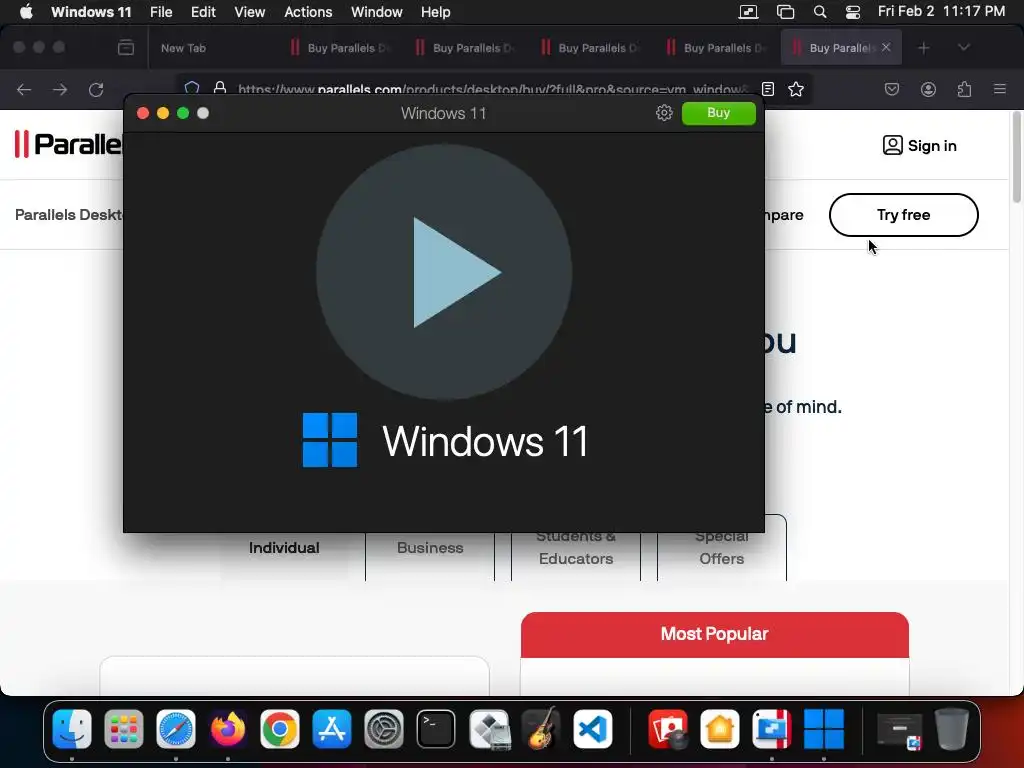Viewport: 1024px width, 768px height.
Task: Click the page vertical scrollbar
Action: [1017, 158]
